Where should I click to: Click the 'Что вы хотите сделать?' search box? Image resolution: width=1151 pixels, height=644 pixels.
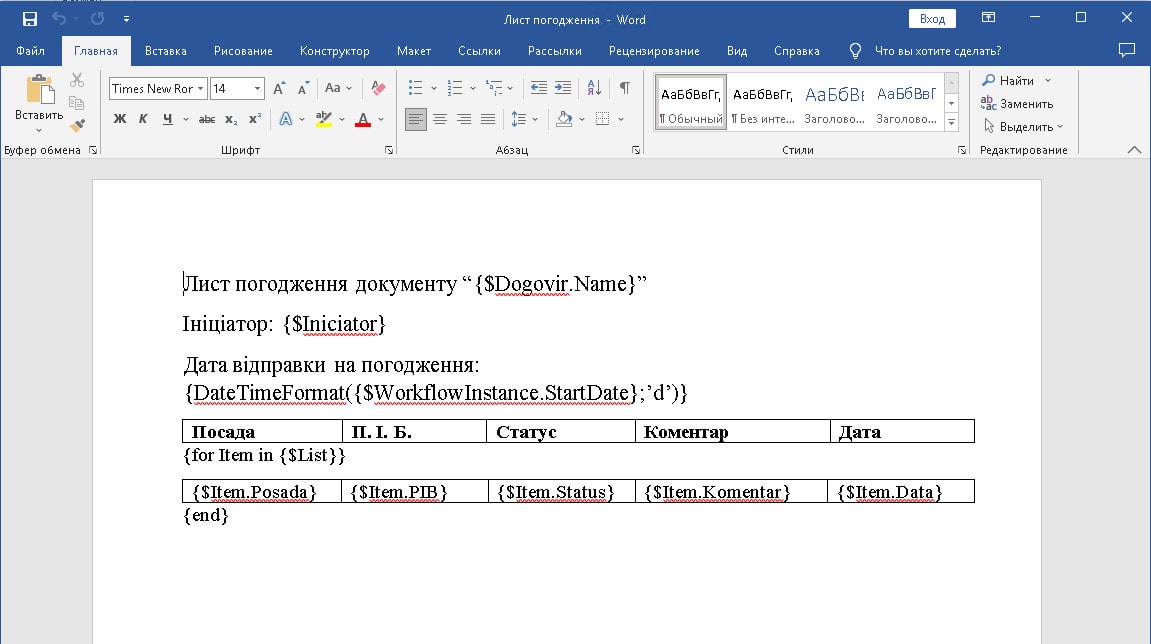(937, 51)
